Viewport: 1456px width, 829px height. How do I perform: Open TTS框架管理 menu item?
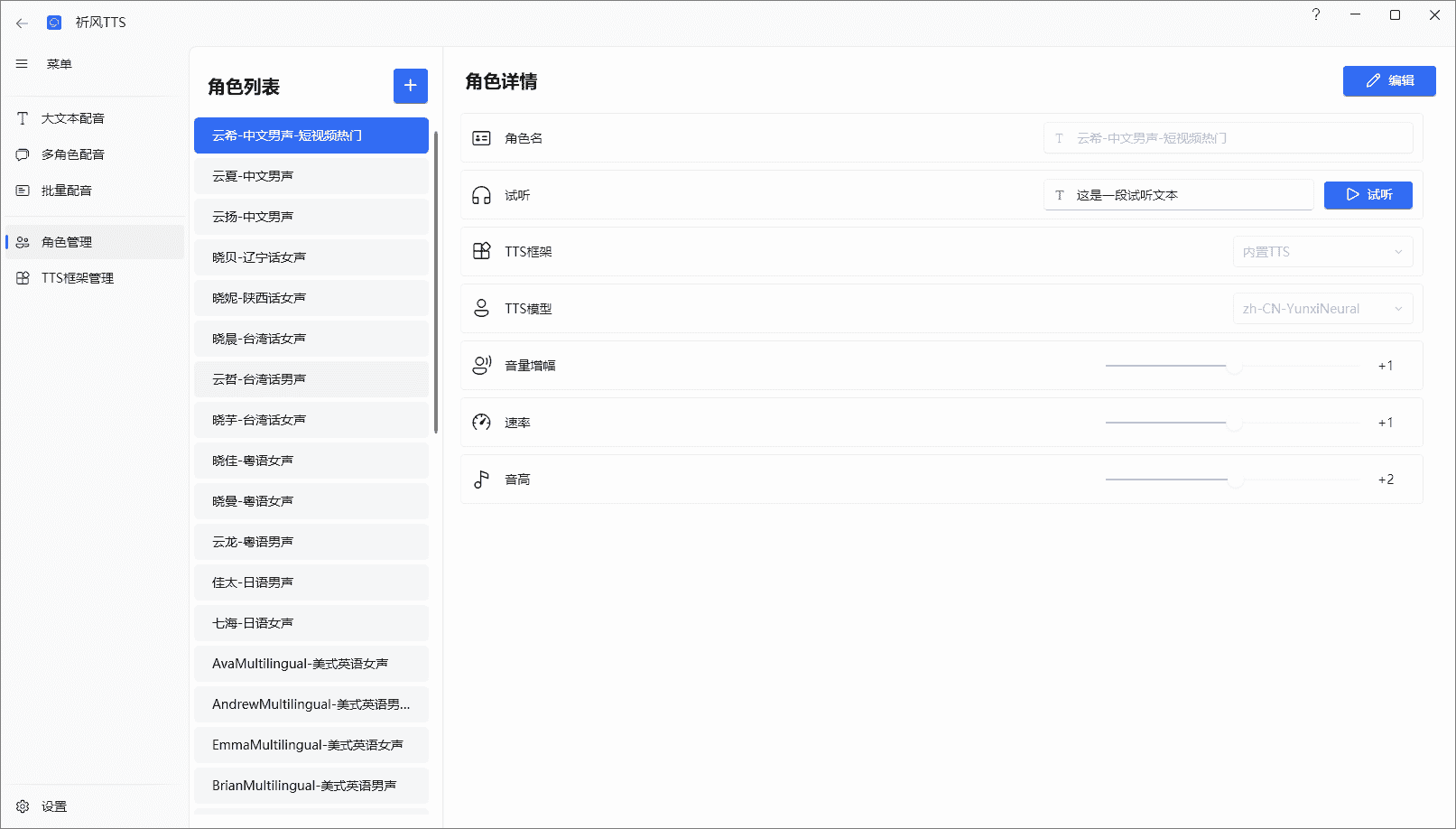[x=95, y=278]
